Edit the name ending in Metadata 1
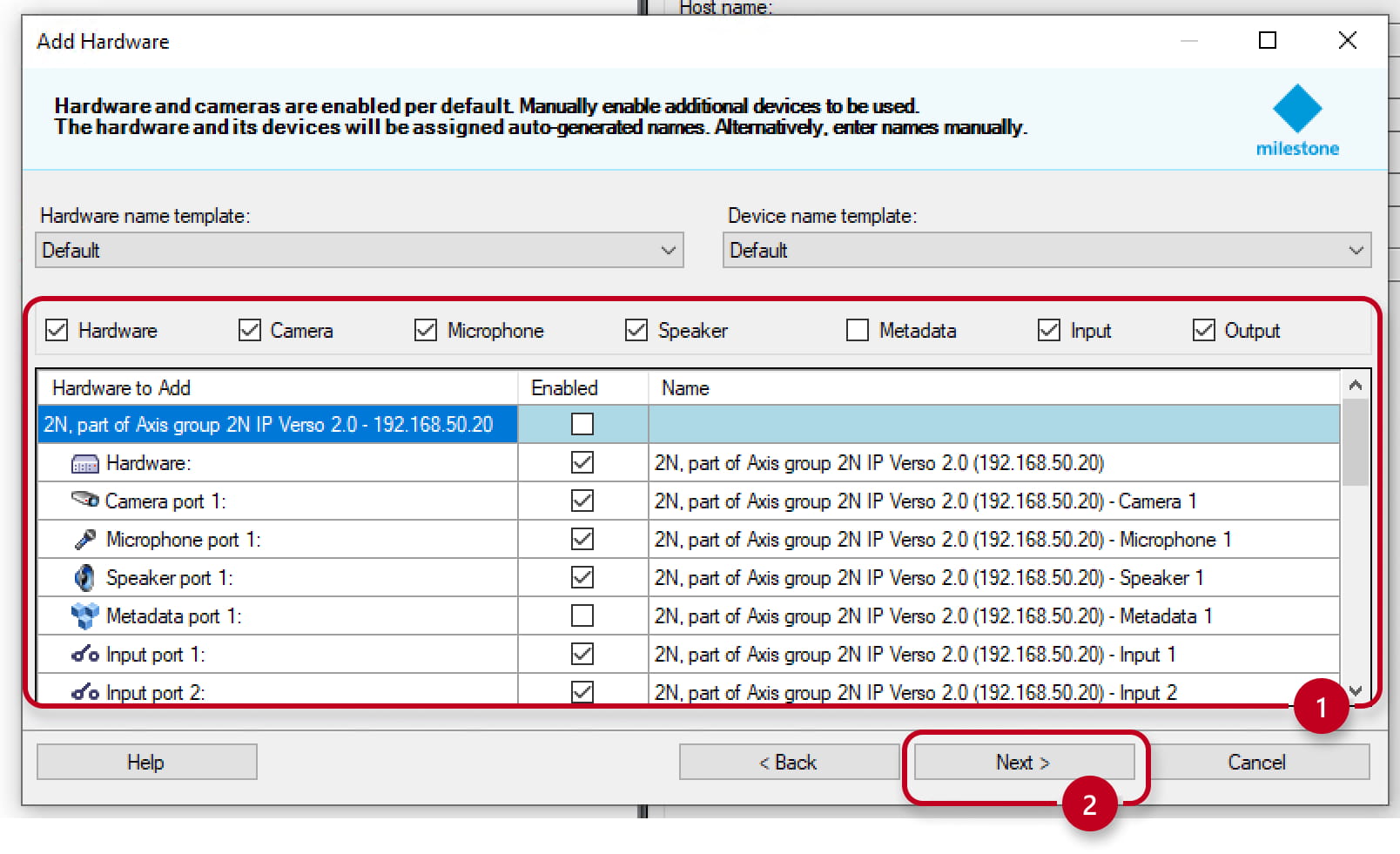Image resolution: width=1400 pixels, height=854 pixels. pyautogui.click(x=994, y=615)
